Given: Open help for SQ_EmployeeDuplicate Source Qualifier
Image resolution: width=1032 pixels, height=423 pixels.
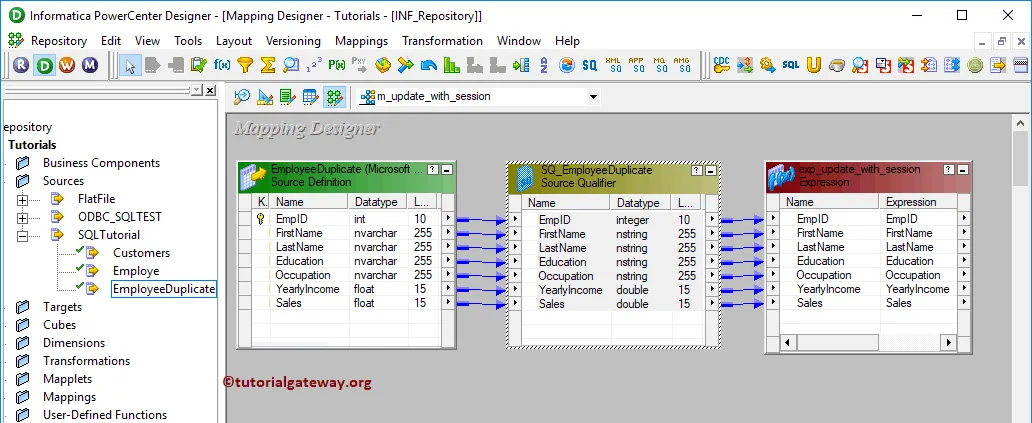Looking at the screenshot, I should tap(697, 170).
